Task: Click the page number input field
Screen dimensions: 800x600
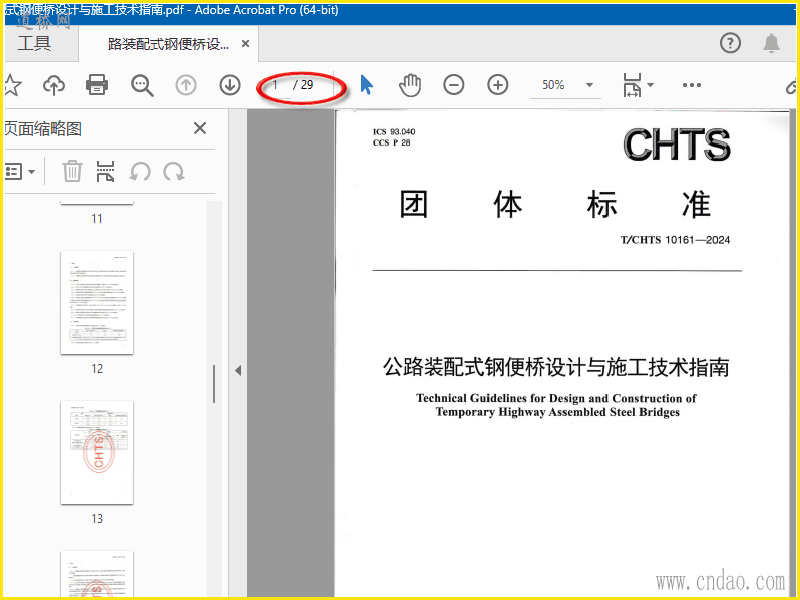Action: point(276,85)
